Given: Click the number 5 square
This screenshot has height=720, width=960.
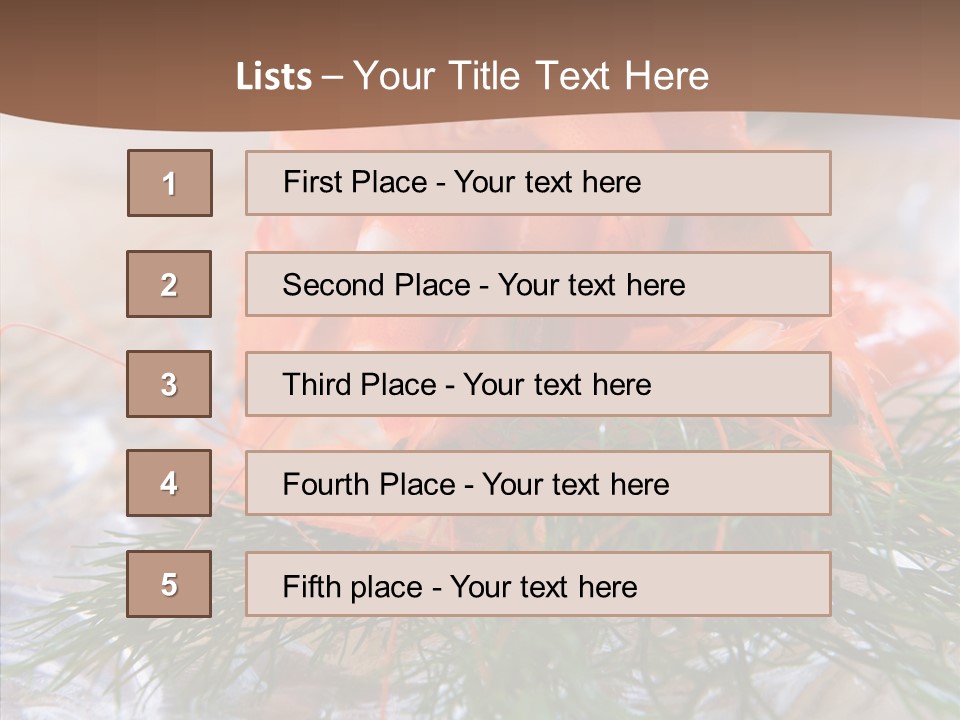Looking at the screenshot, I should pos(169,584).
